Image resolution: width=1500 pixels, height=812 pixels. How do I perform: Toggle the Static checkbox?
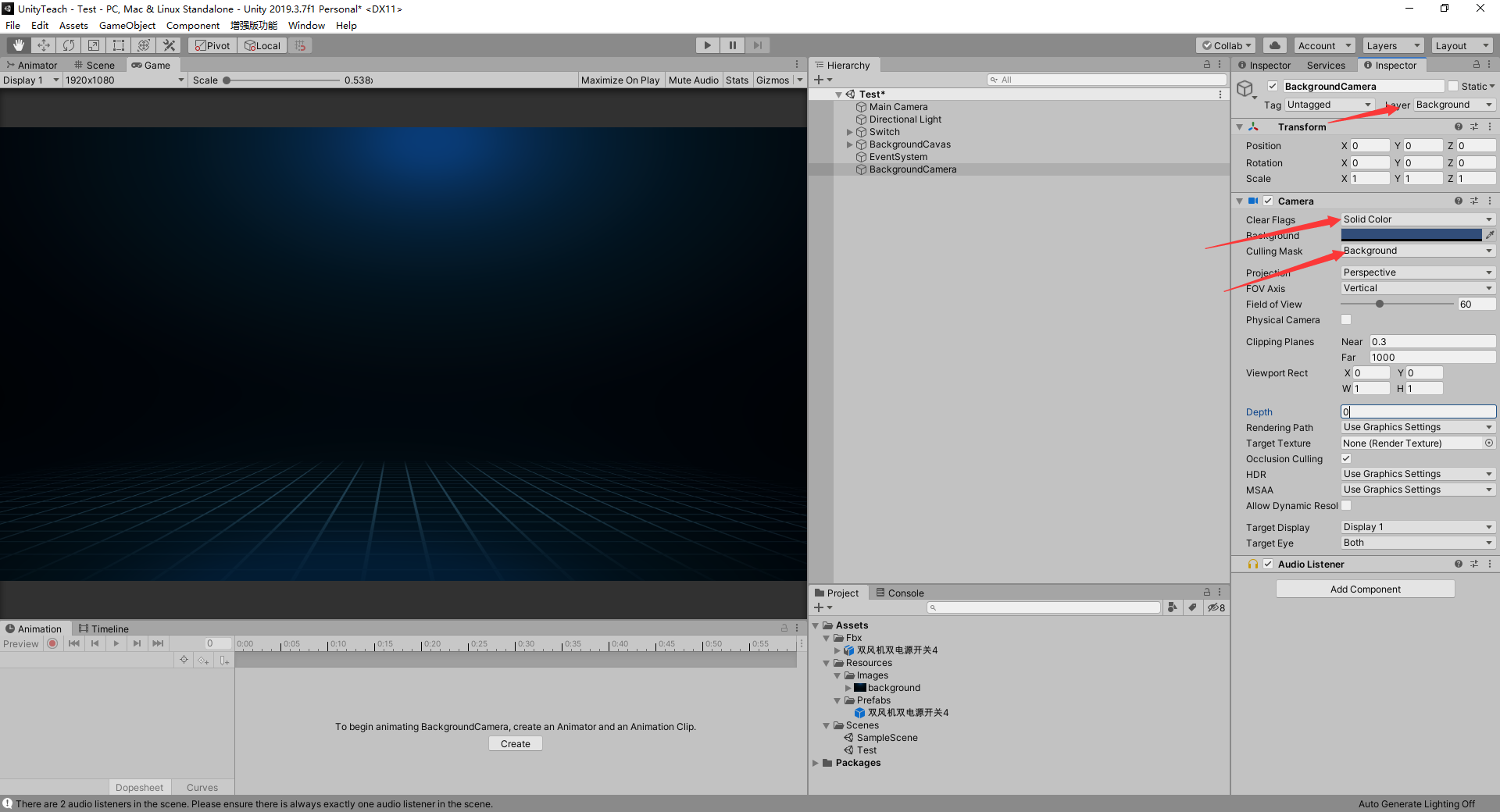(x=1453, y=86)
